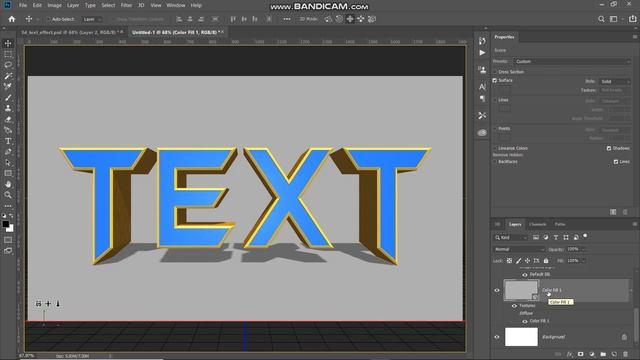640x360 pixels.
Task: Click the Home icon in options bar
Action: [12, 19]
